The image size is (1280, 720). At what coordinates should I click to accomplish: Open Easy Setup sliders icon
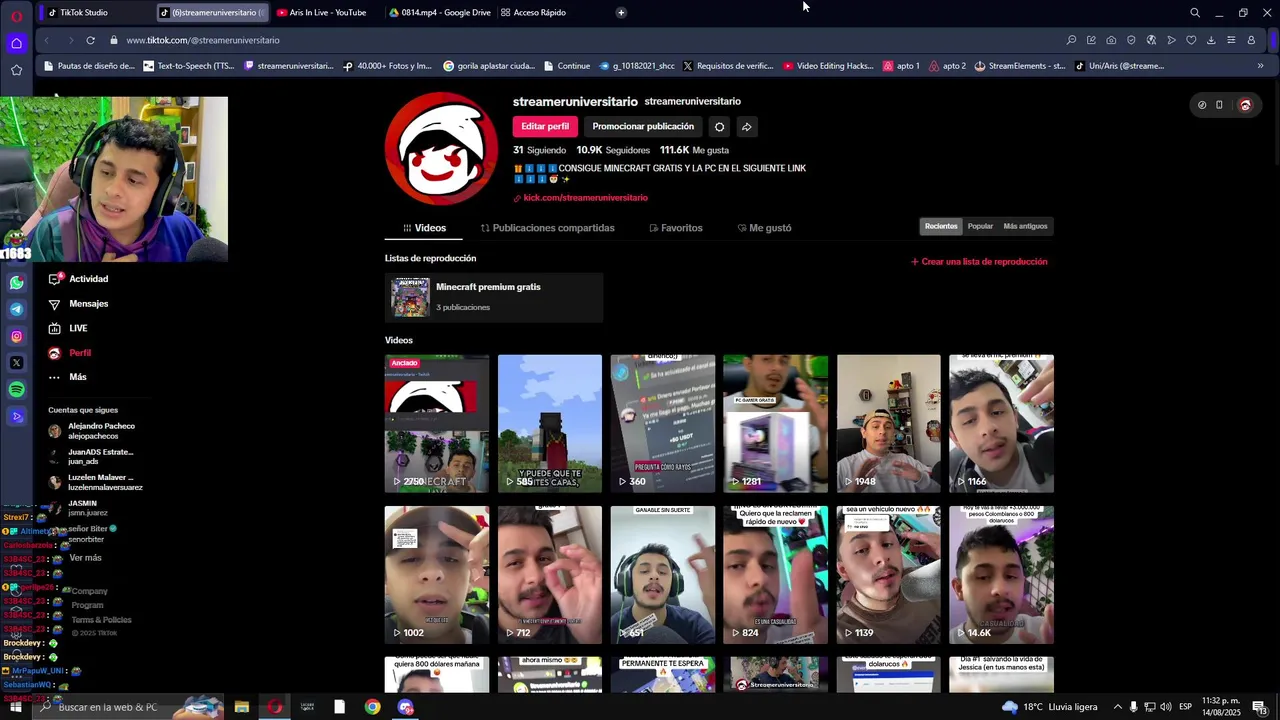[x=1231, y=40]
